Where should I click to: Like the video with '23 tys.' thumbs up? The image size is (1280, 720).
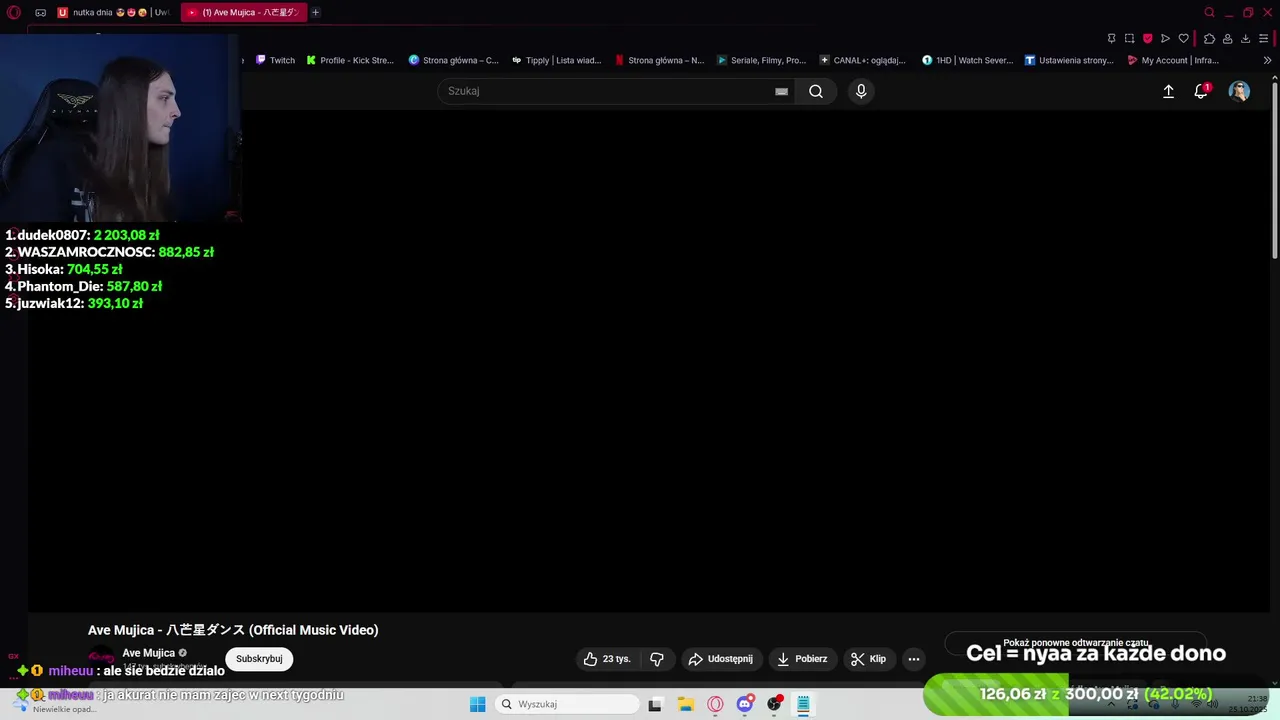(606, 659)
